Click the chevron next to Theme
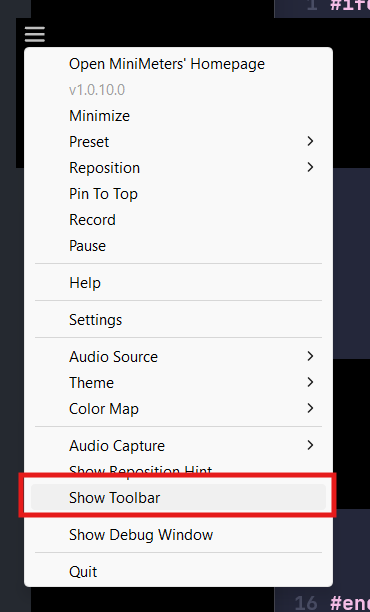The width and height of the screenshot is (370, 612). click(x=310, y=382)
